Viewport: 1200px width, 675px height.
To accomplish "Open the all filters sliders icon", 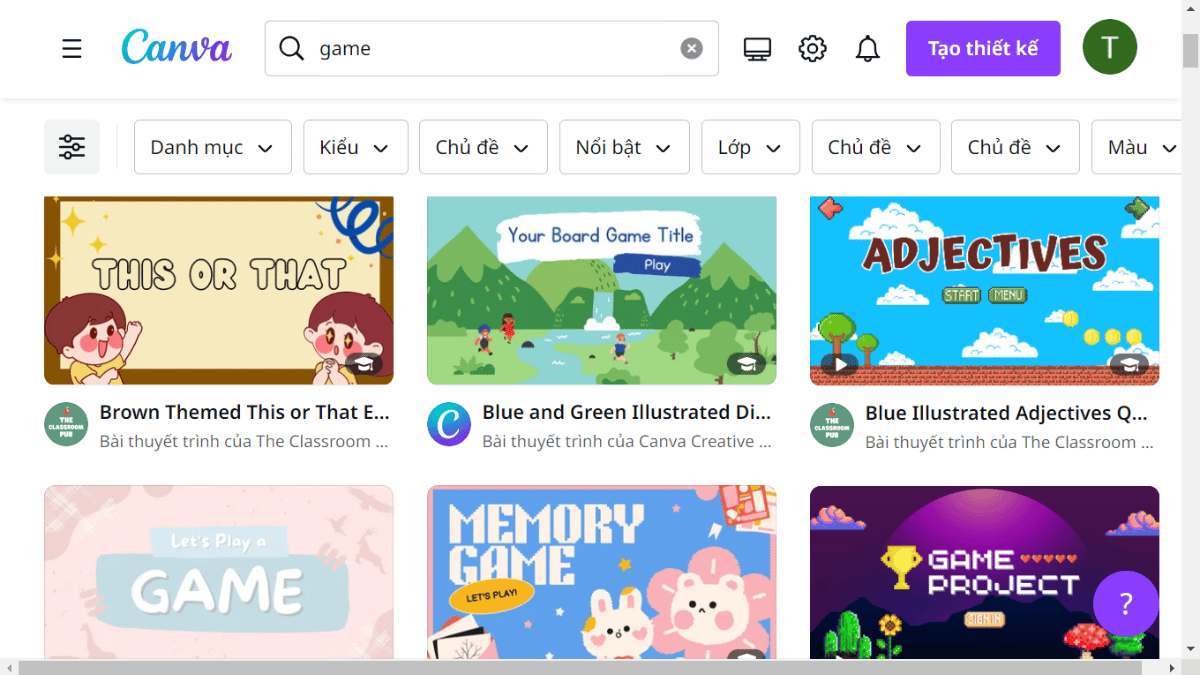I will 72,147.
